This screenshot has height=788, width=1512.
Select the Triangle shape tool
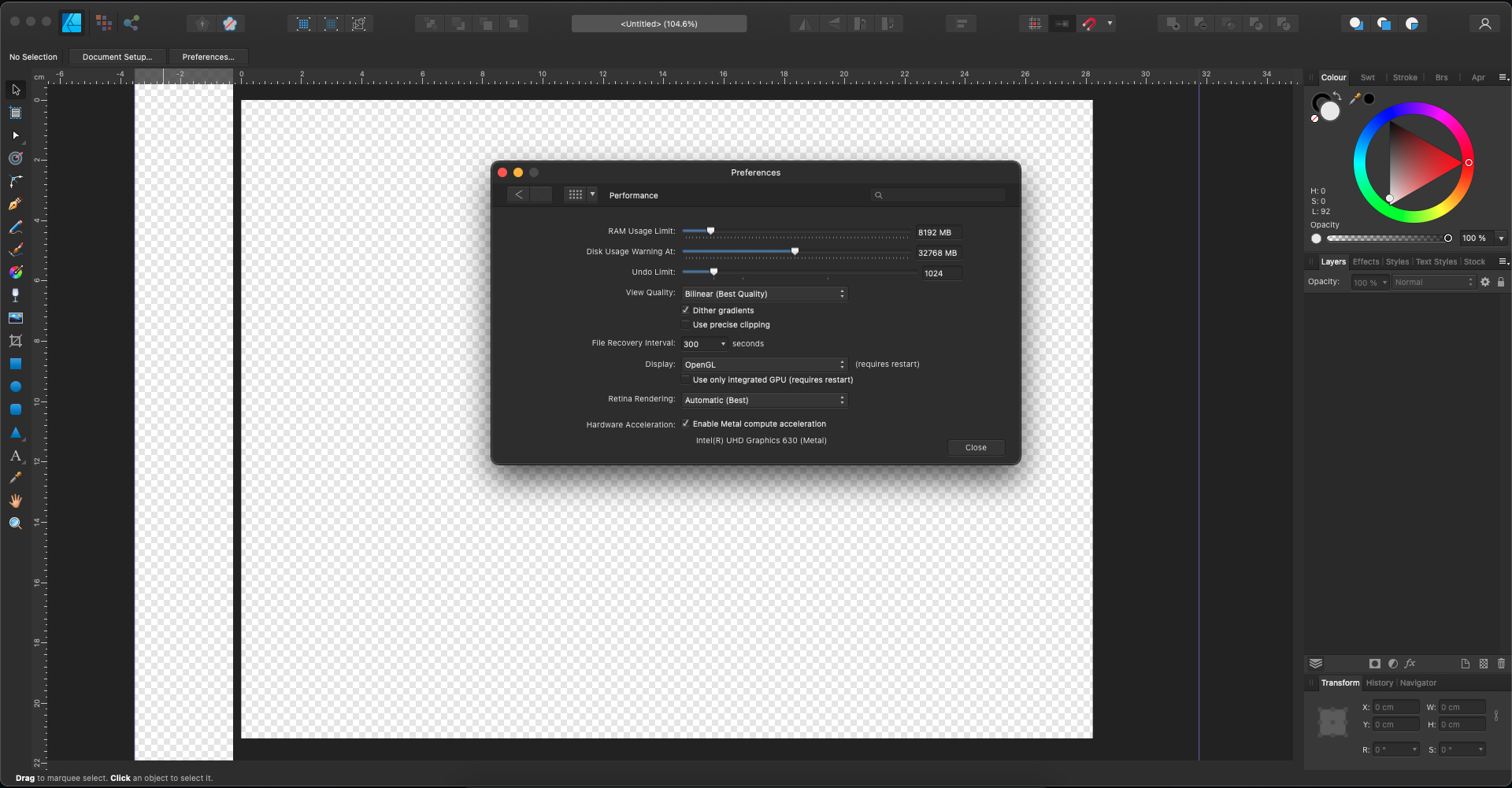pos(16,432)
